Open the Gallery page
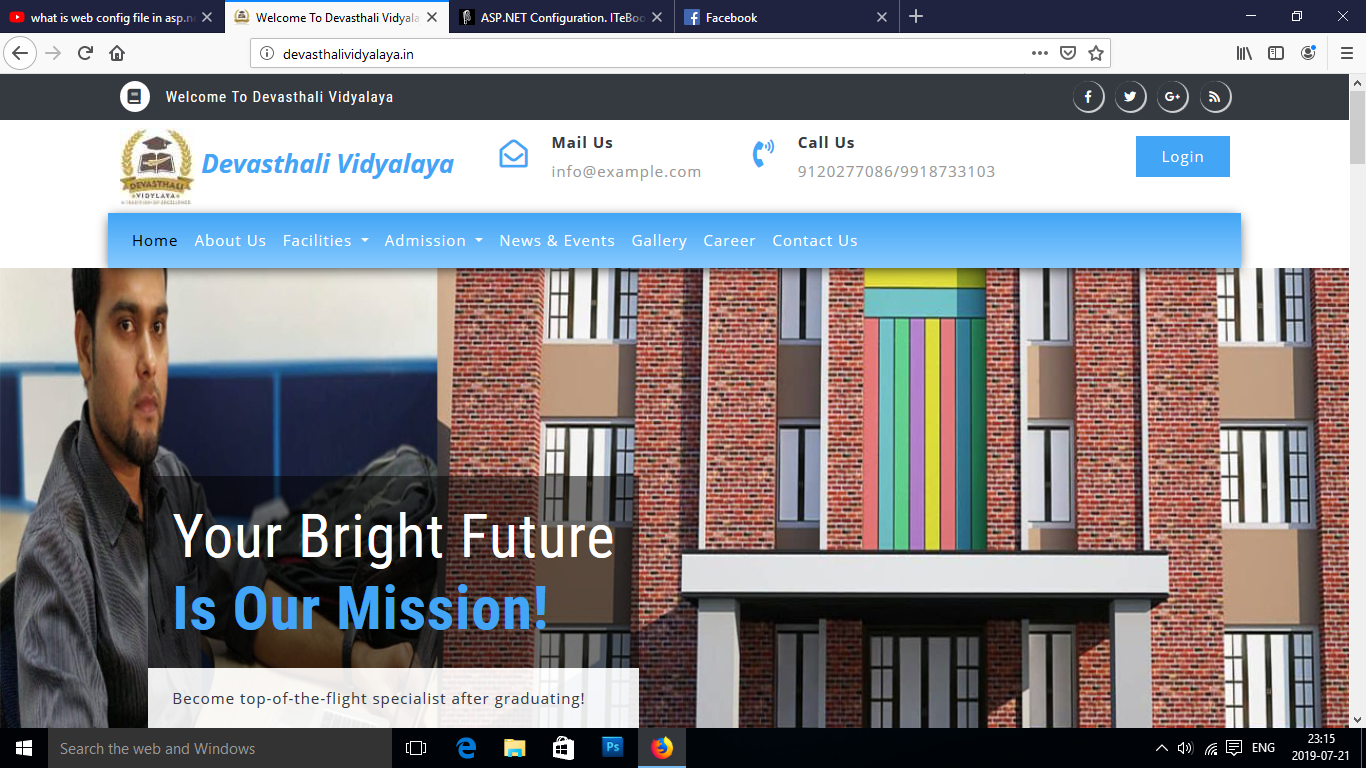 click(659, 241)
